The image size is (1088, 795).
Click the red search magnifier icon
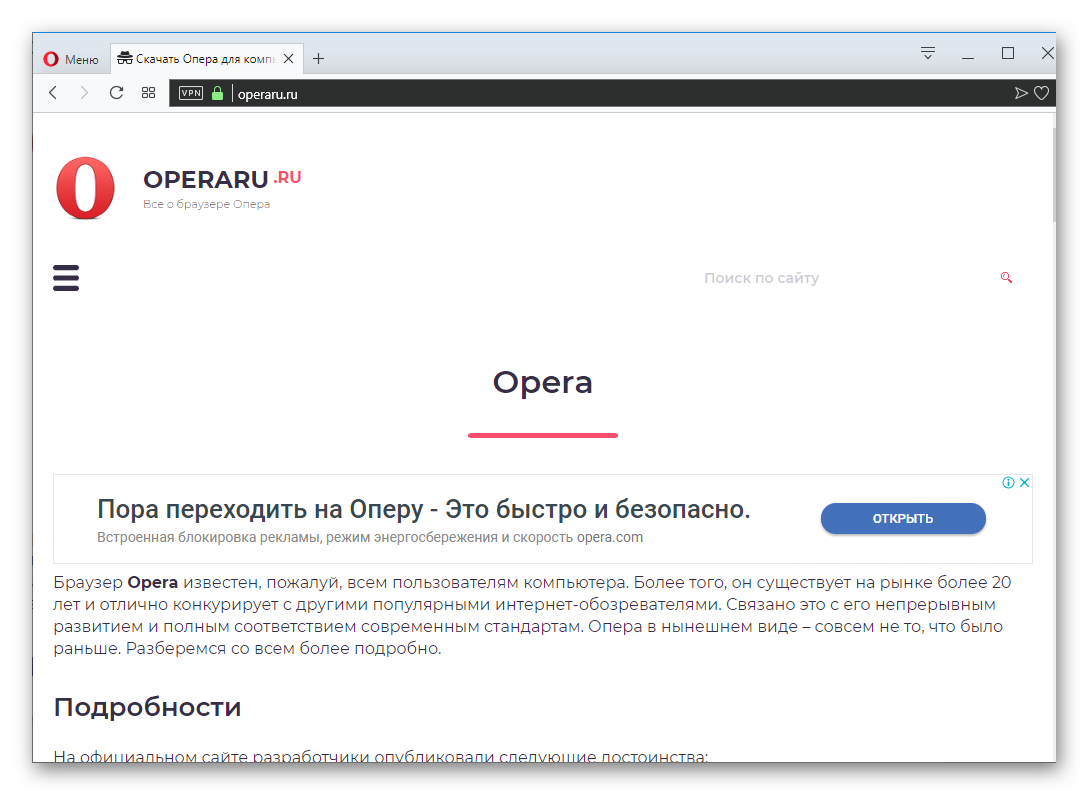click(x=1006, y=278)
